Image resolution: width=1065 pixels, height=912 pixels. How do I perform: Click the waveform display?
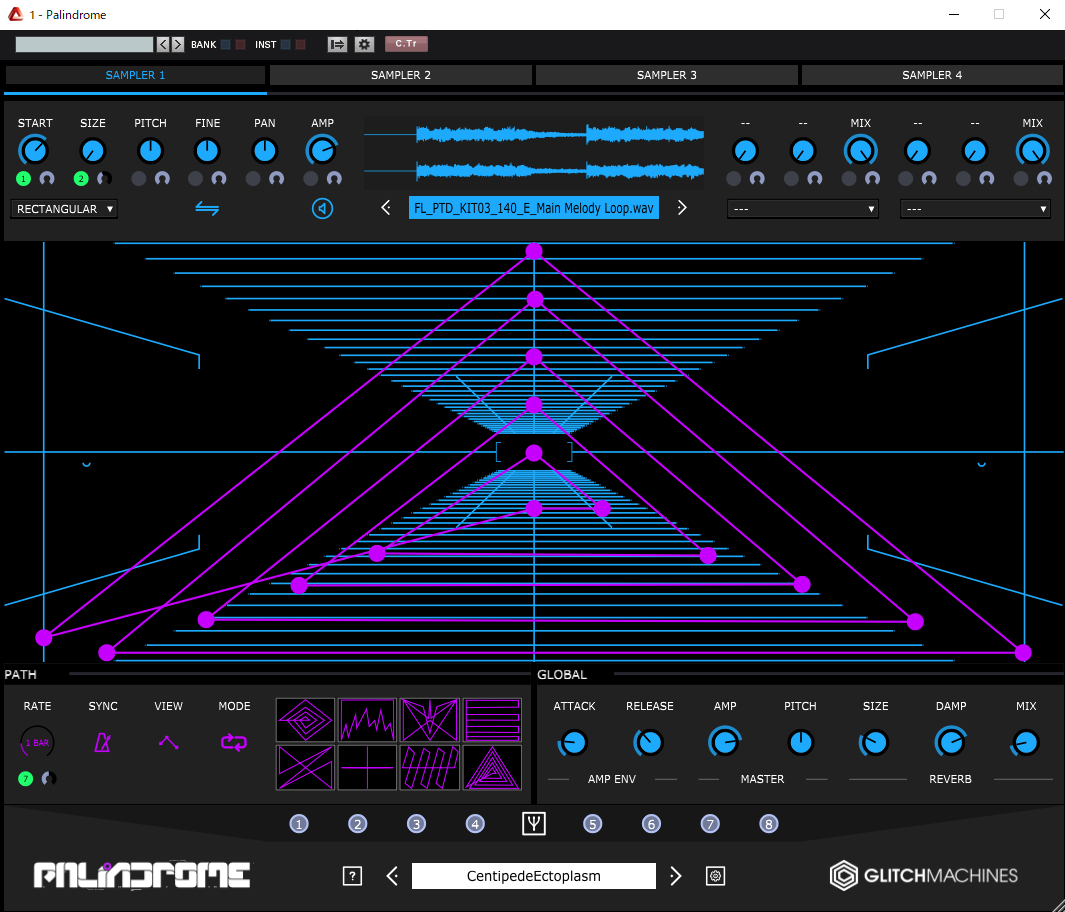[534, 152]
